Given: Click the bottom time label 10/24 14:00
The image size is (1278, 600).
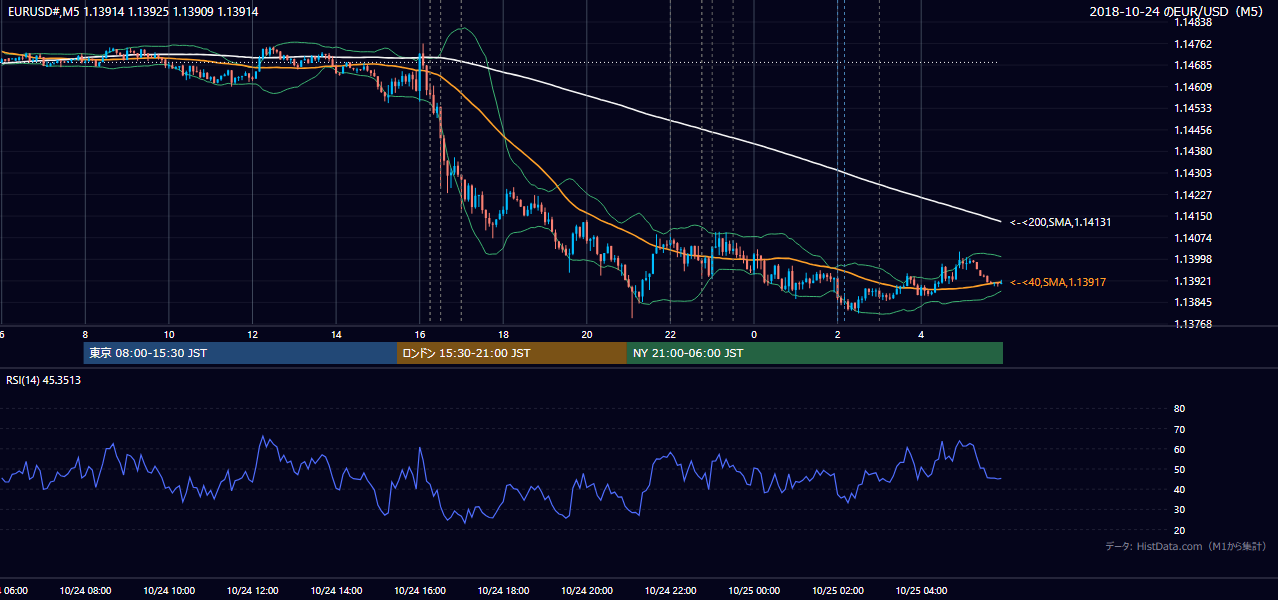Looking at the screenshot, I should pos(336,590).
